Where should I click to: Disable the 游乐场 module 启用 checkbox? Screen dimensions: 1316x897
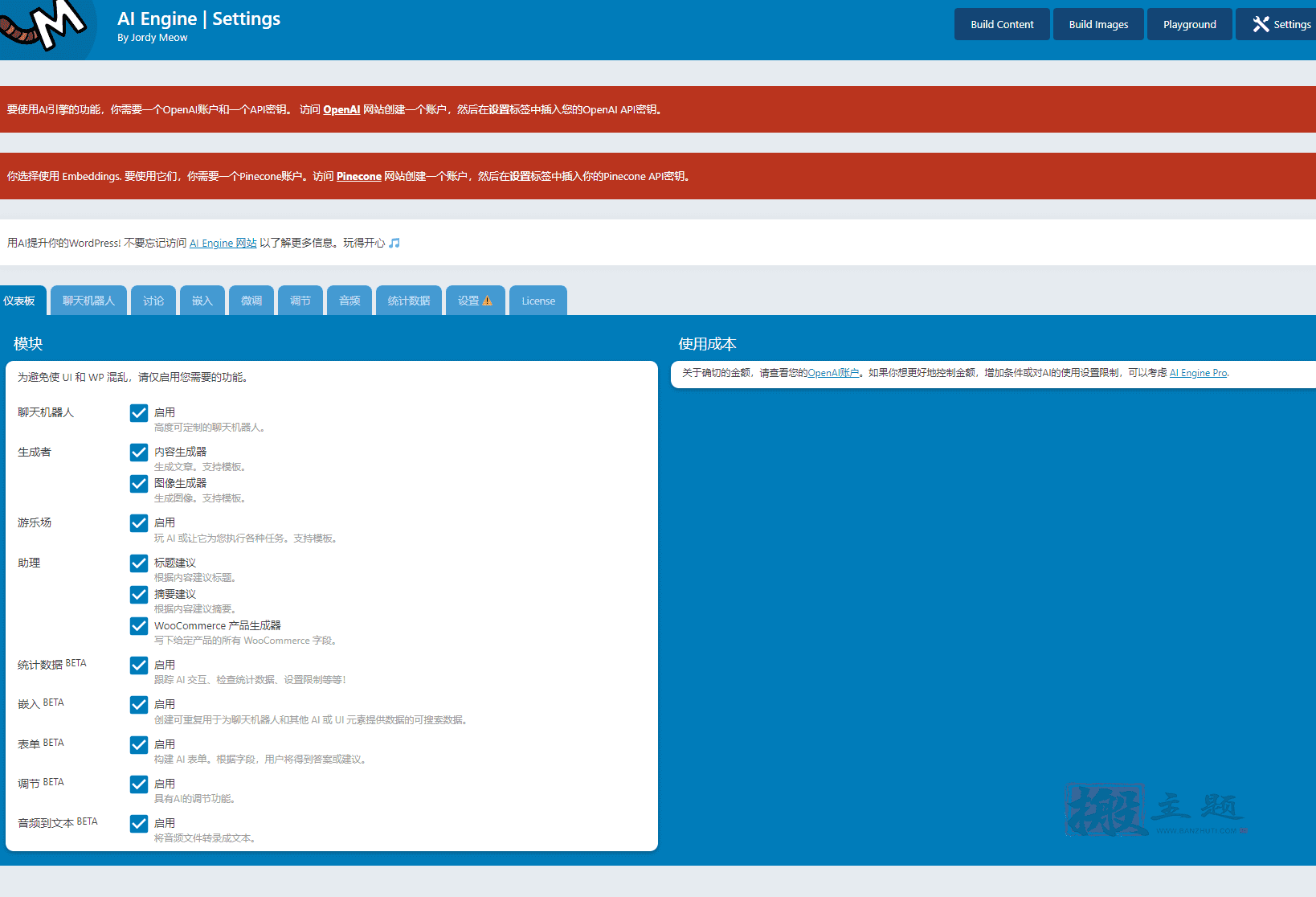139,523
